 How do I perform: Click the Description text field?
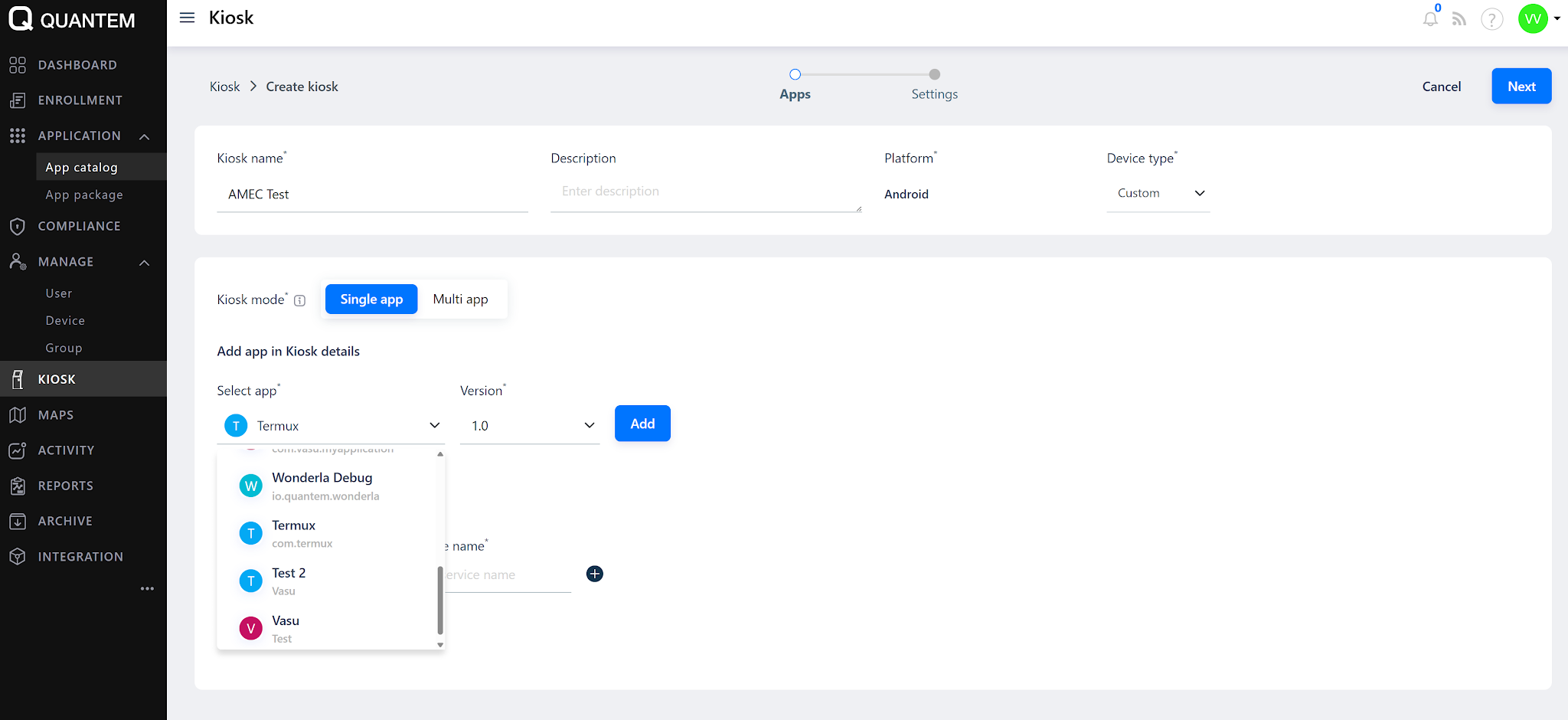pyautogui.click(x=705, y=192)
